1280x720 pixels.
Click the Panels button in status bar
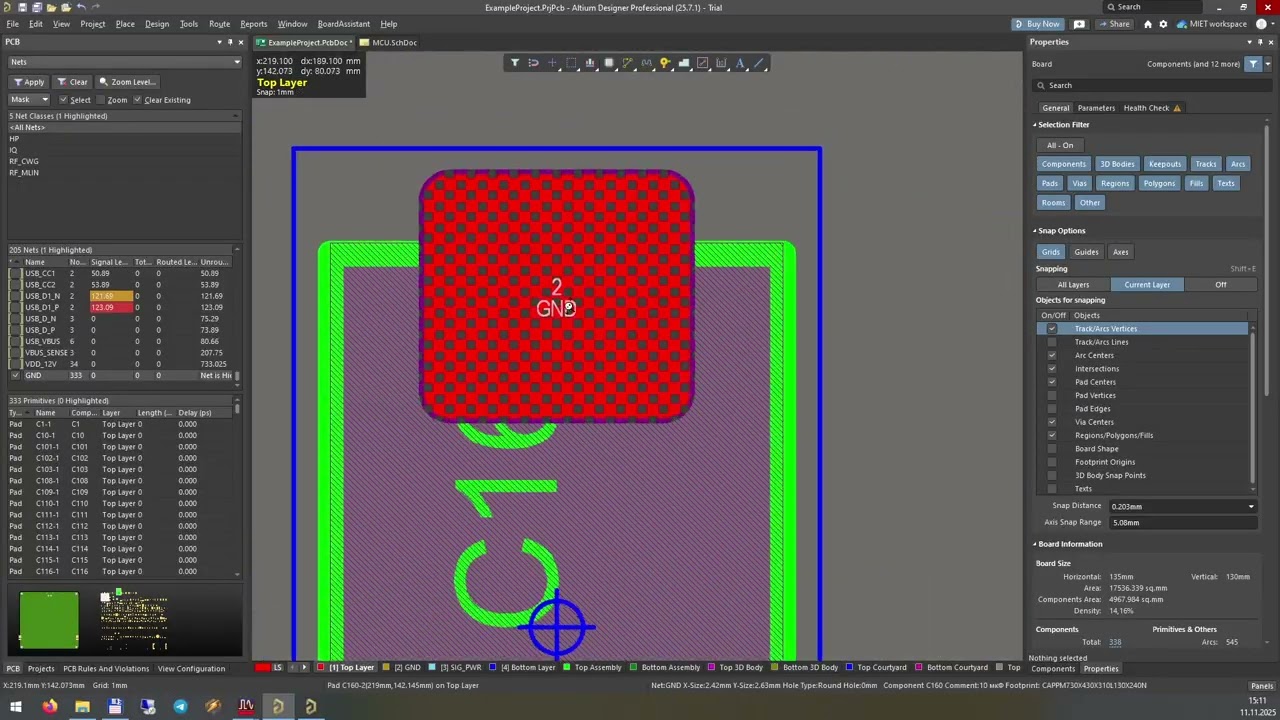(1262, 686)
